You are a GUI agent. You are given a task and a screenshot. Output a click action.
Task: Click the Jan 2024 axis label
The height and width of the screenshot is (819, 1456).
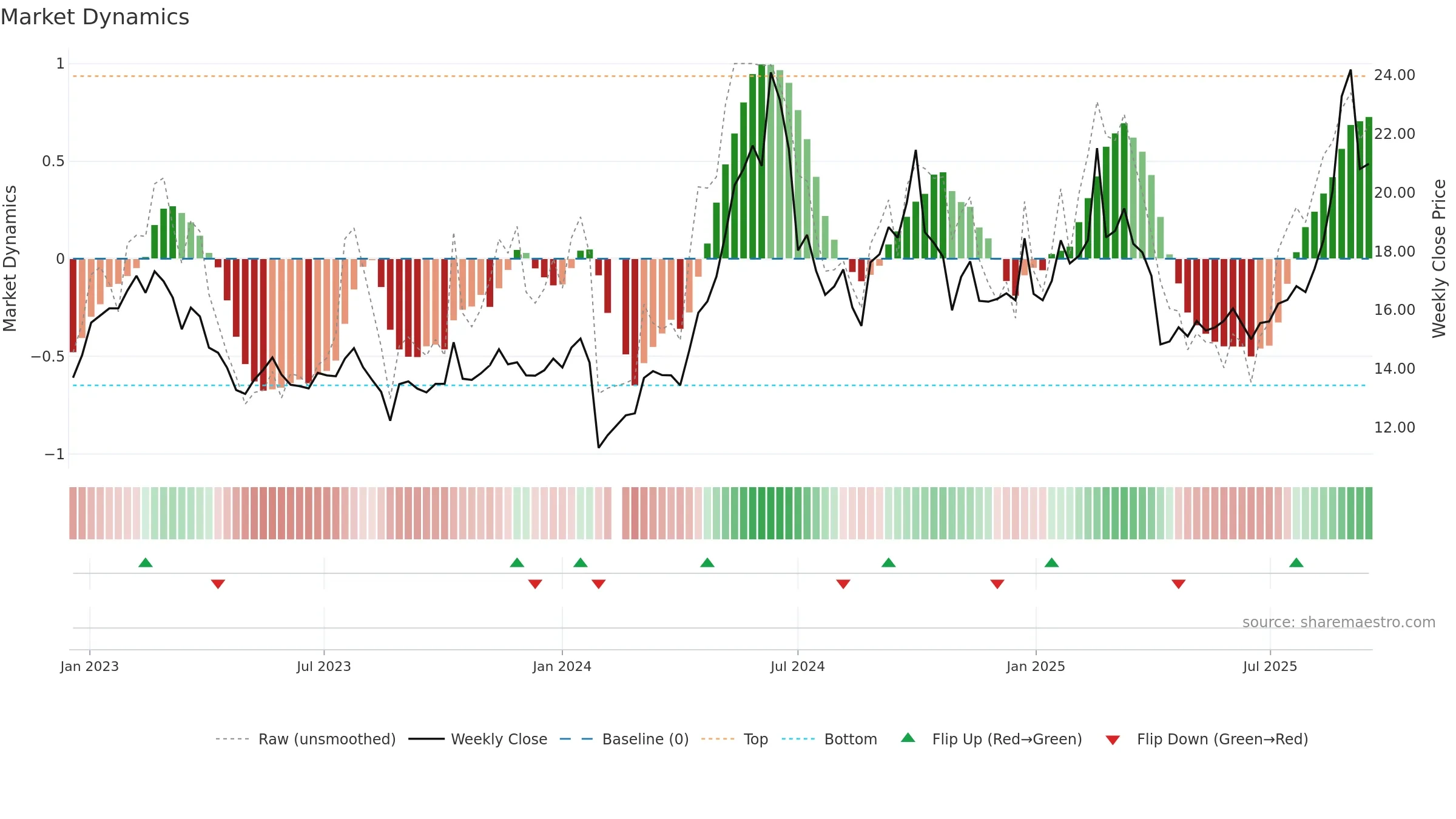tap(562, 666)
